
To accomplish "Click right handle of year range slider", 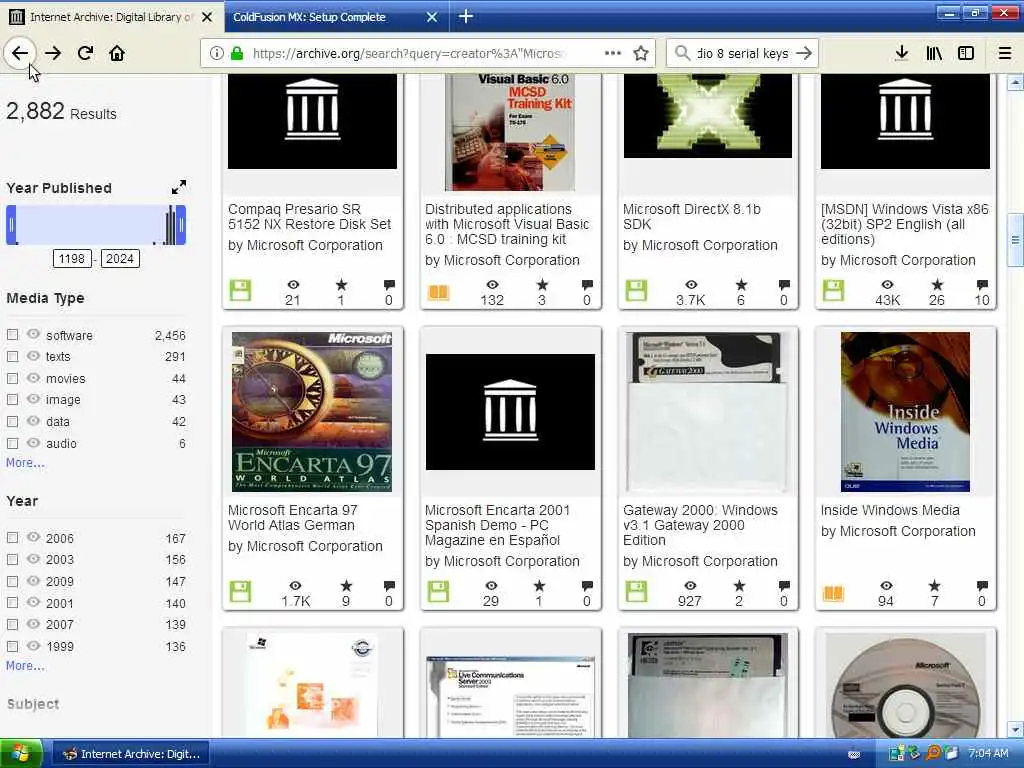I will pos(181,225).
